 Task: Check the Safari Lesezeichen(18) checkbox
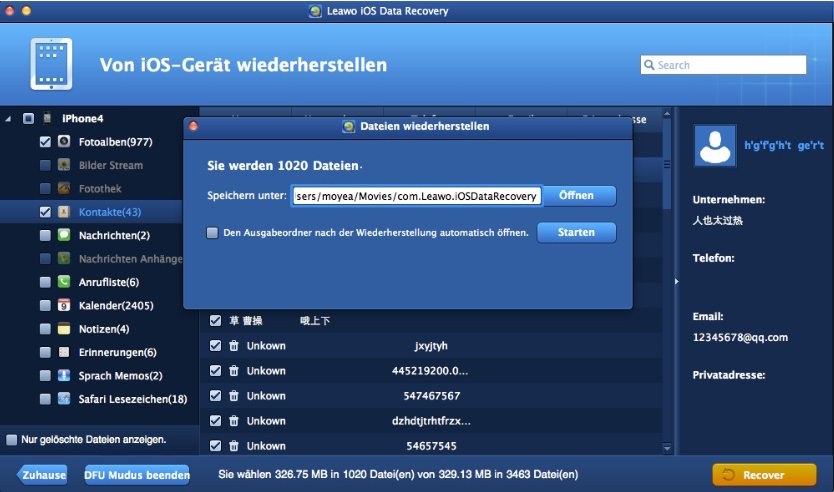(x=45, y=399)
